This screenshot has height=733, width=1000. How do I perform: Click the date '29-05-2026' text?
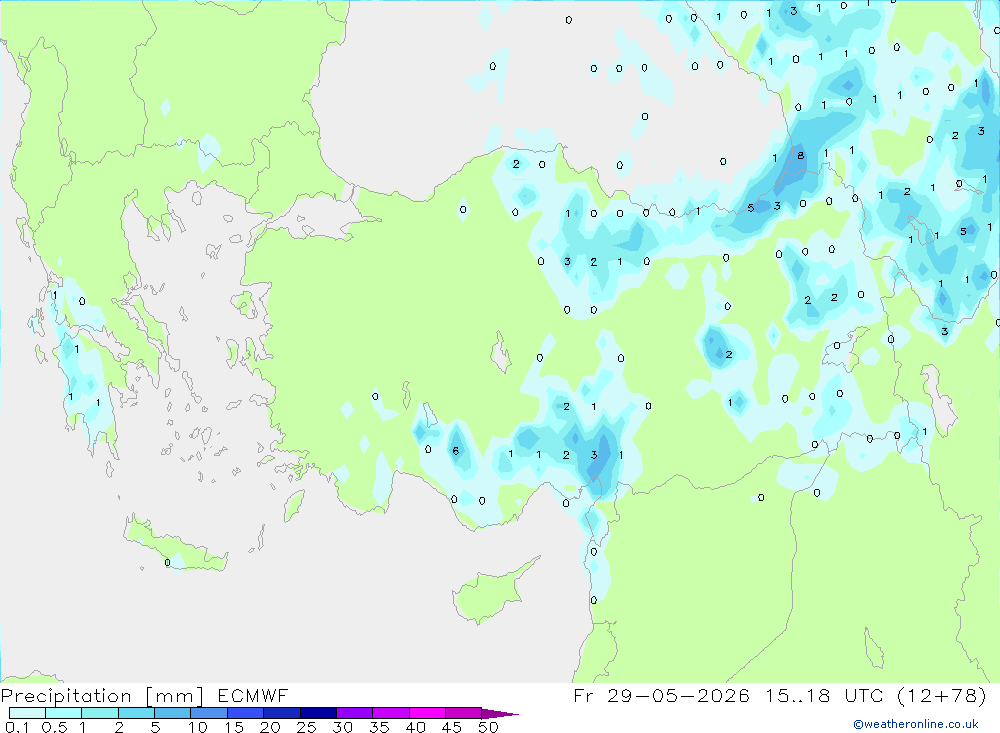coord(678,695)
